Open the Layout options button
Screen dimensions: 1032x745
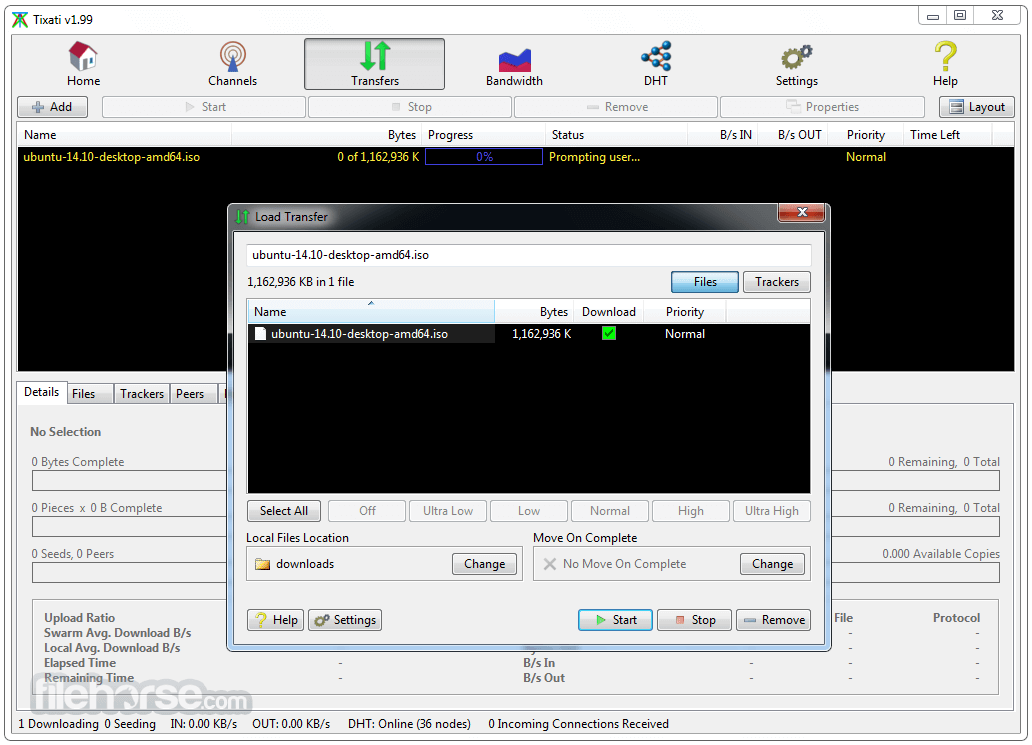(x=977, y=107)
